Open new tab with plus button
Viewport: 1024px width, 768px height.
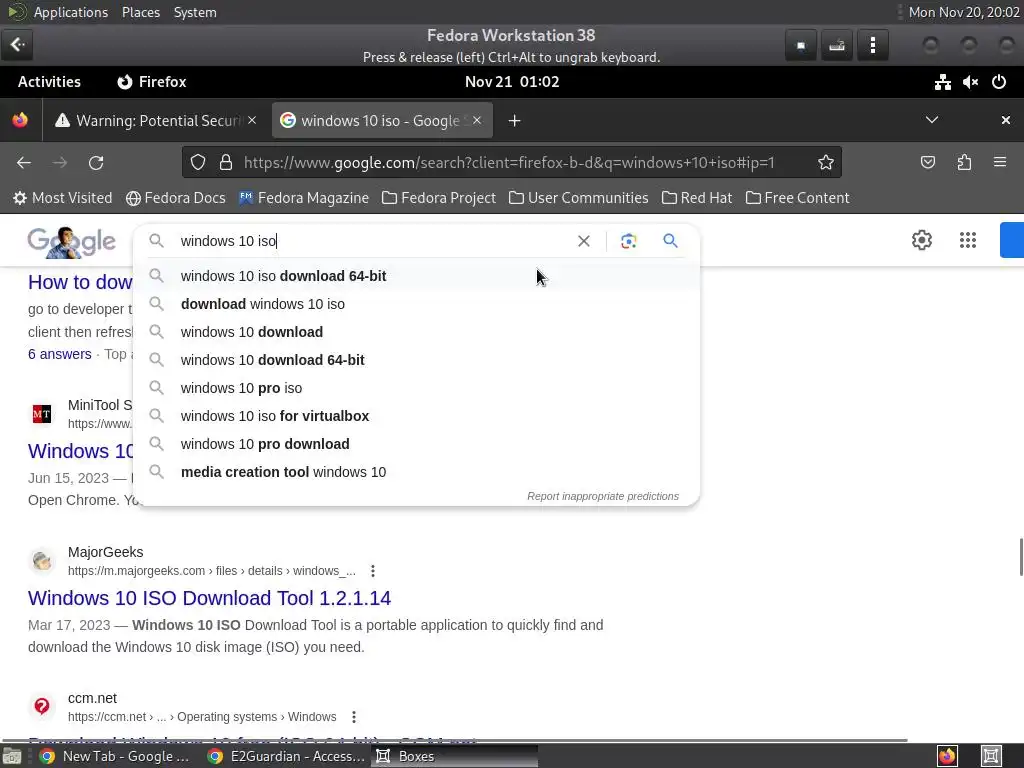coord(515,121)
